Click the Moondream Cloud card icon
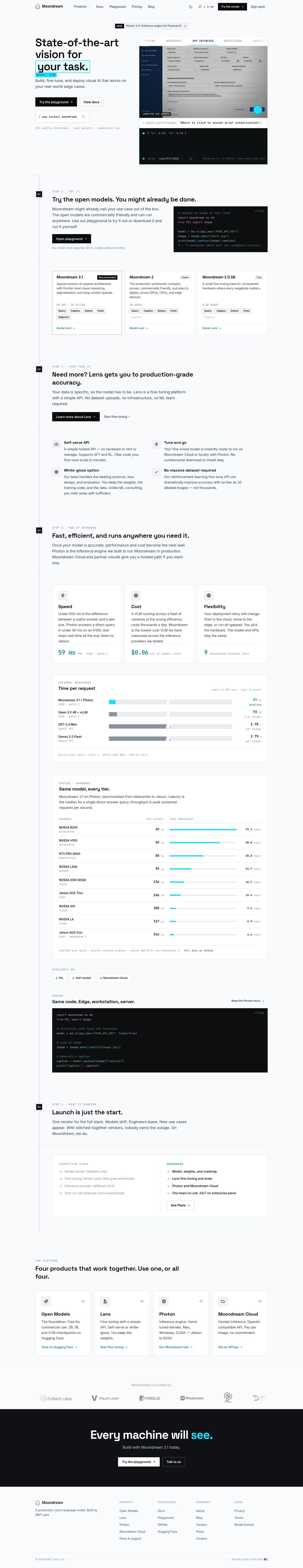The width and height of the screenshot is (303, 1568). [223, 1301]
